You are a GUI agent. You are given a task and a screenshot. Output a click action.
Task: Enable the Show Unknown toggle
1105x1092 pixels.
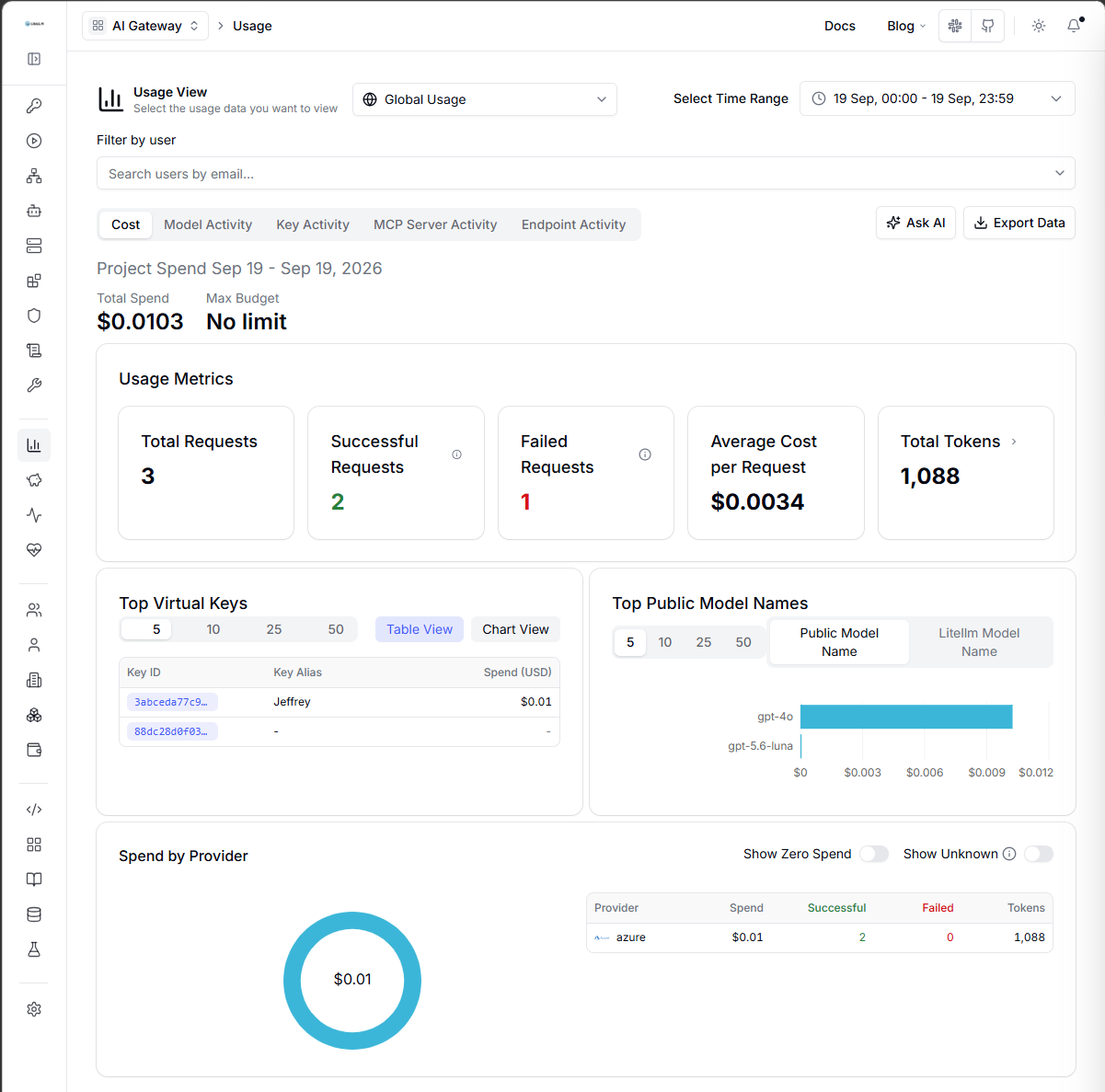1039,854
